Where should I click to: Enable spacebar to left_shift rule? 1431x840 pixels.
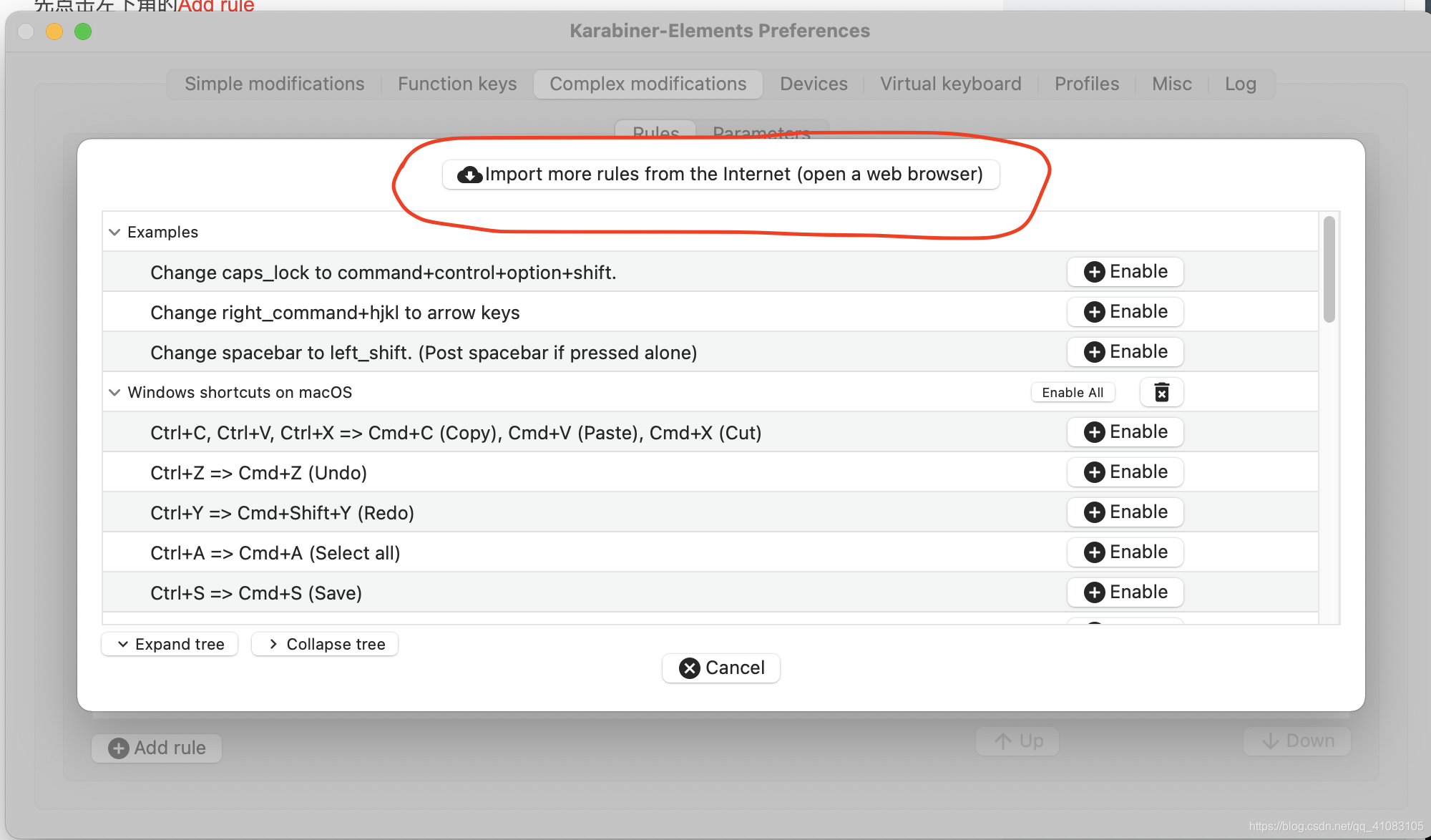point(1125,352)
